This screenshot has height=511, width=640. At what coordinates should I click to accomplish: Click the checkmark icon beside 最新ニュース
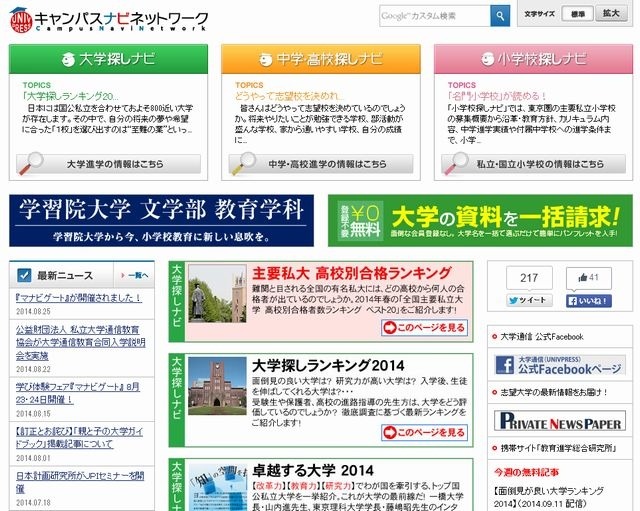tap(24, 275)
